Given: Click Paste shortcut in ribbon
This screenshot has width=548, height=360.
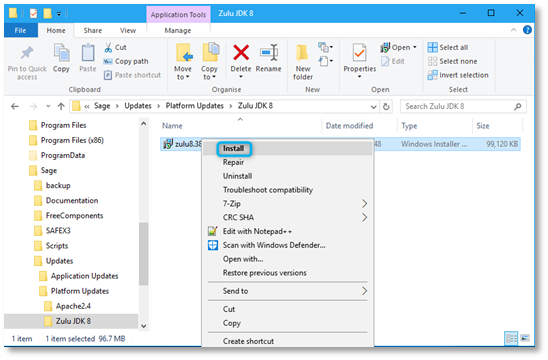Looking at the screenshot, I should (x=132, y=75).
